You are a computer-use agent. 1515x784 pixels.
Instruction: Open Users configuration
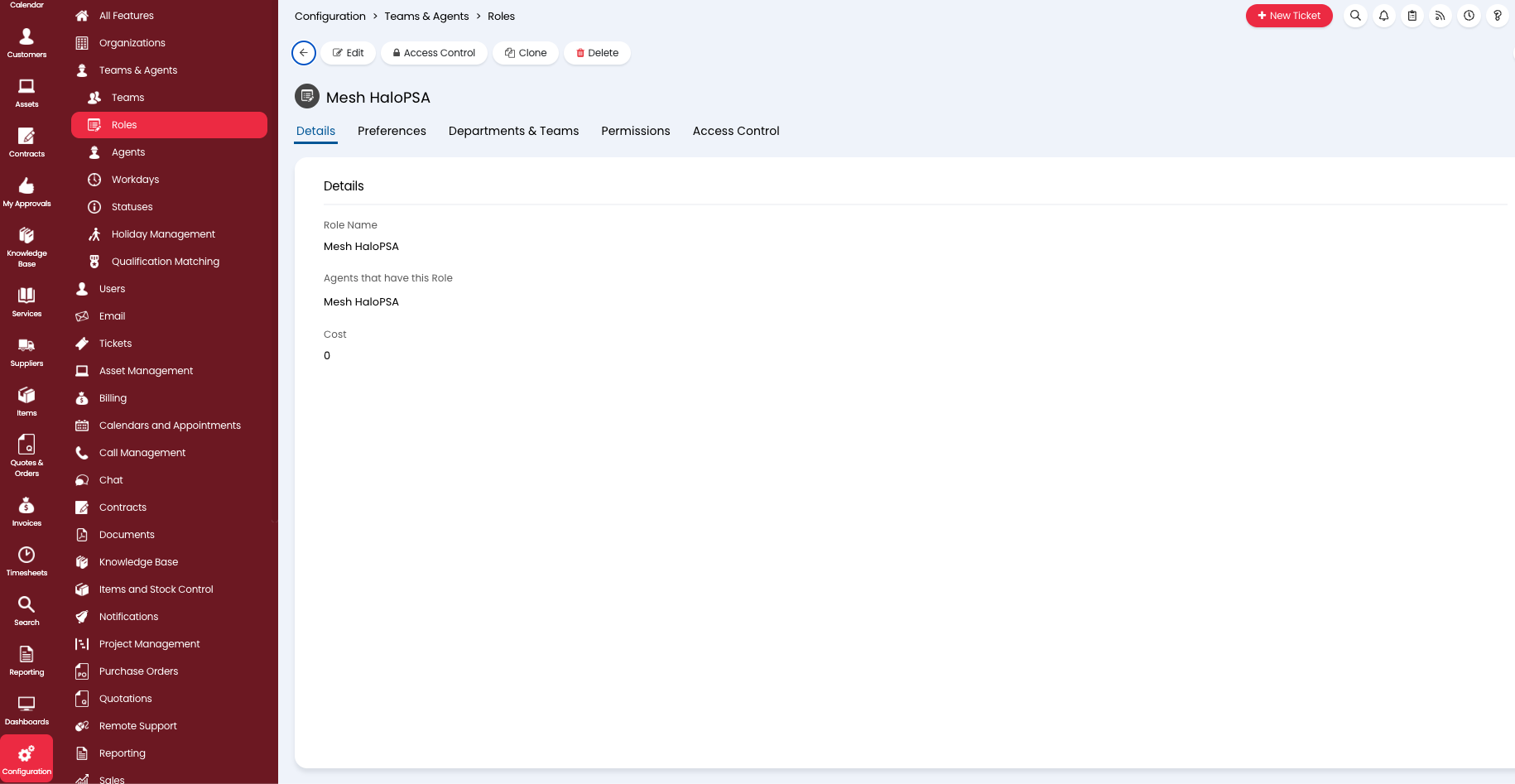(x=170, y=289)
